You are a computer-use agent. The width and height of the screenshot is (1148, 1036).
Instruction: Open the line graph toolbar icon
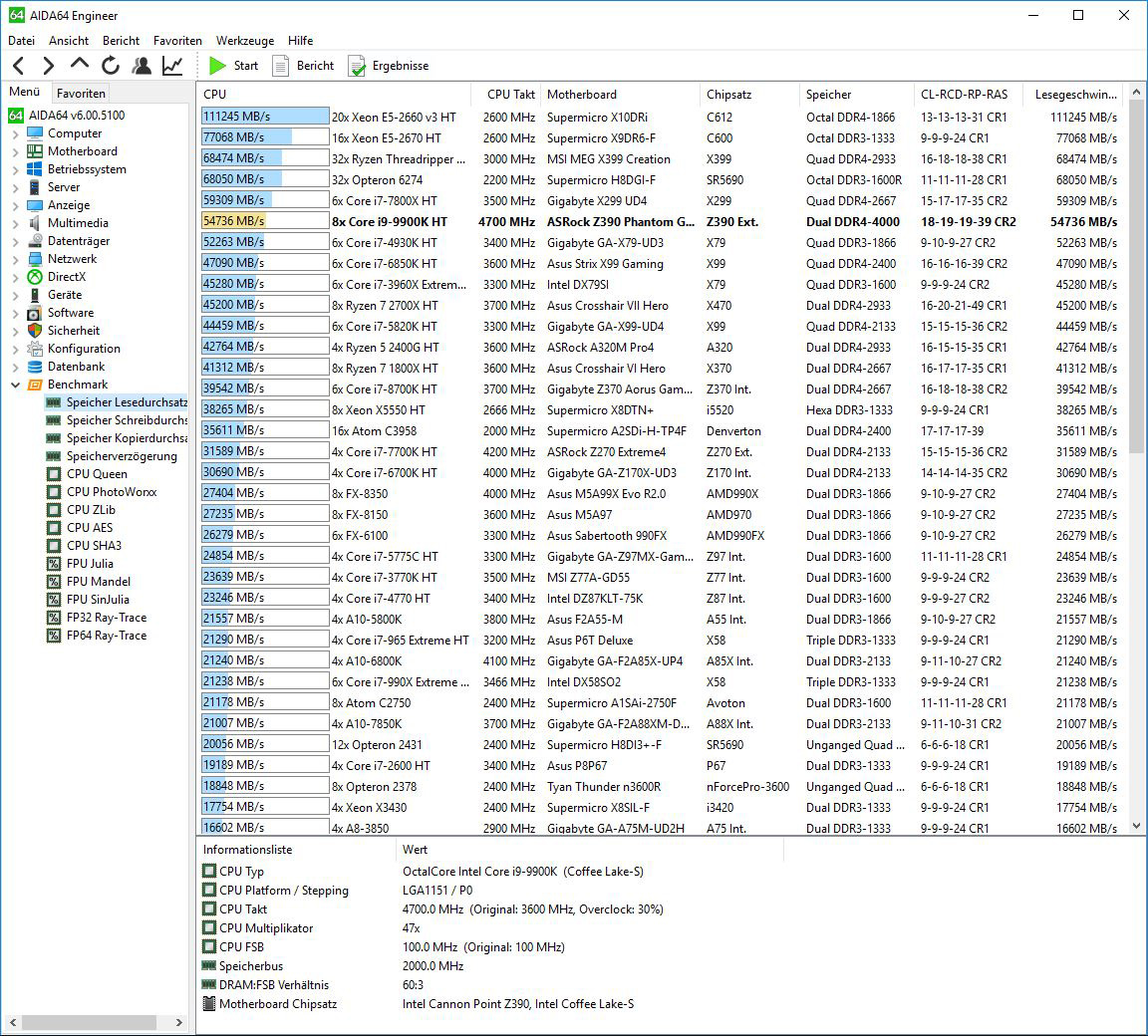[x=172, y=66]
